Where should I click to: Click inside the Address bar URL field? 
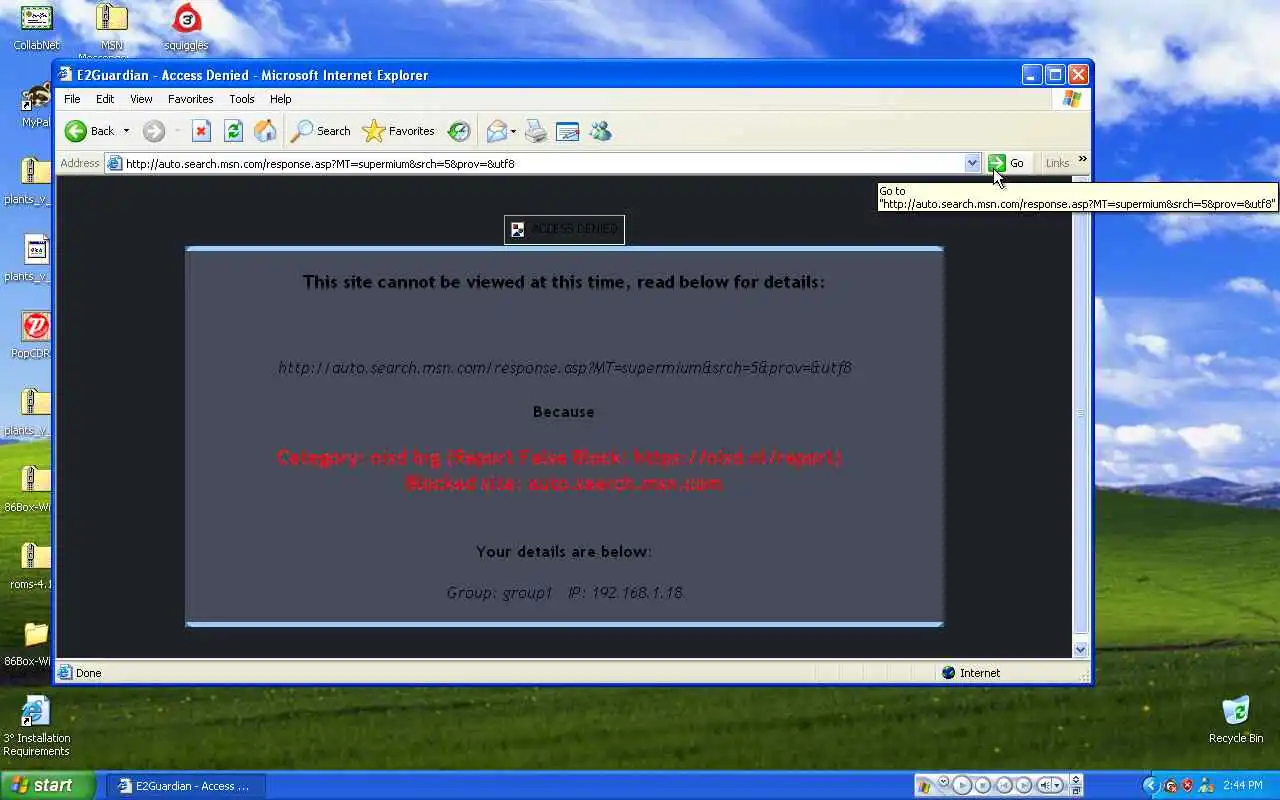[x=543, y=163]
